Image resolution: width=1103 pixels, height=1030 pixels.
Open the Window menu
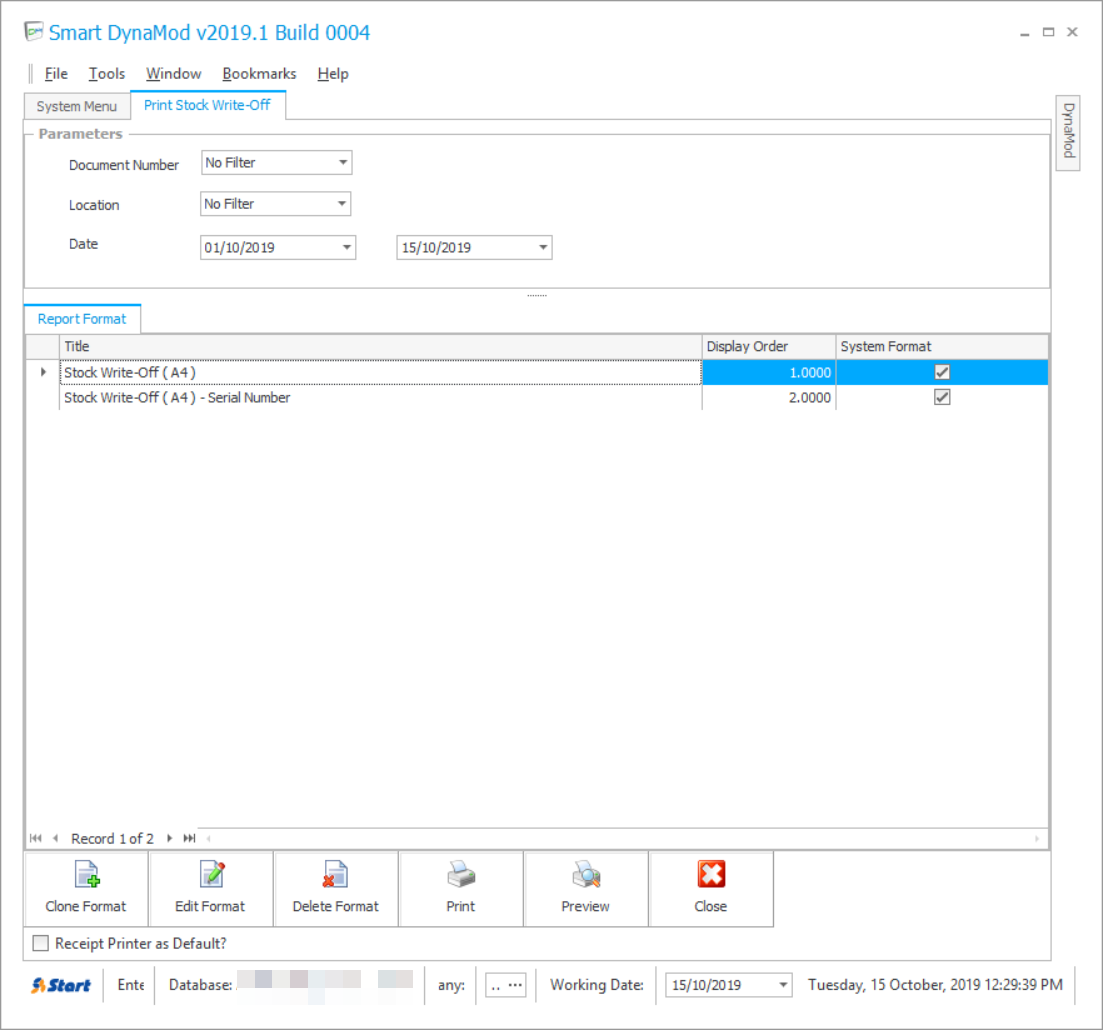point(174,74)
